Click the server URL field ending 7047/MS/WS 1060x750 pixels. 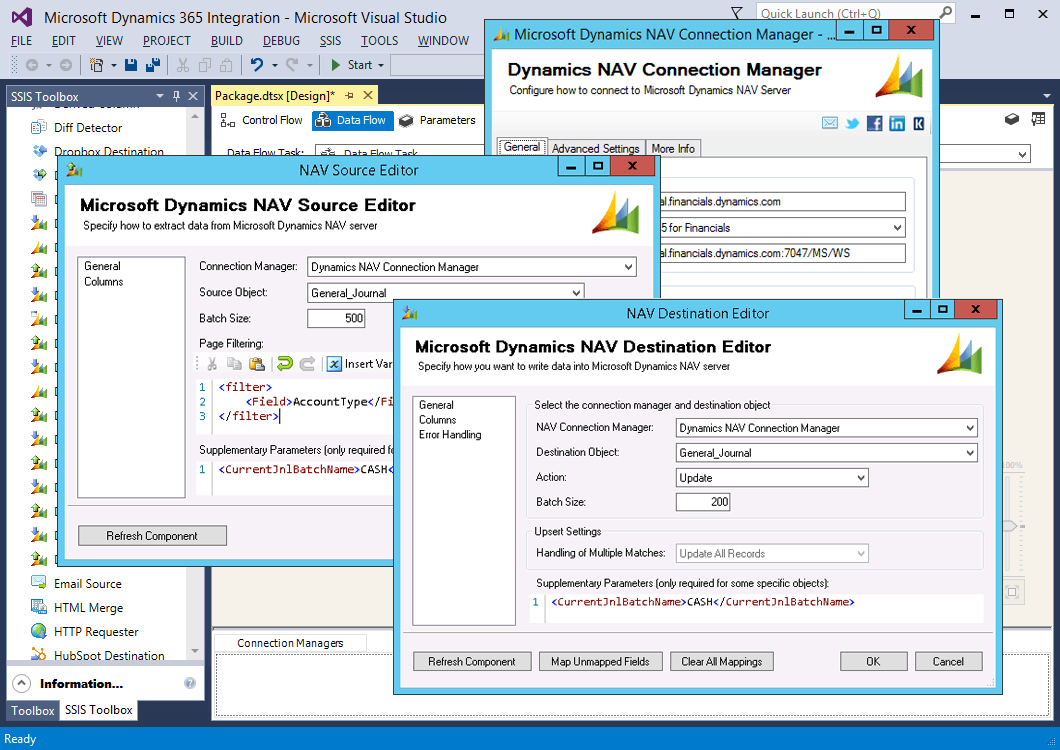[x=783, y=253]
